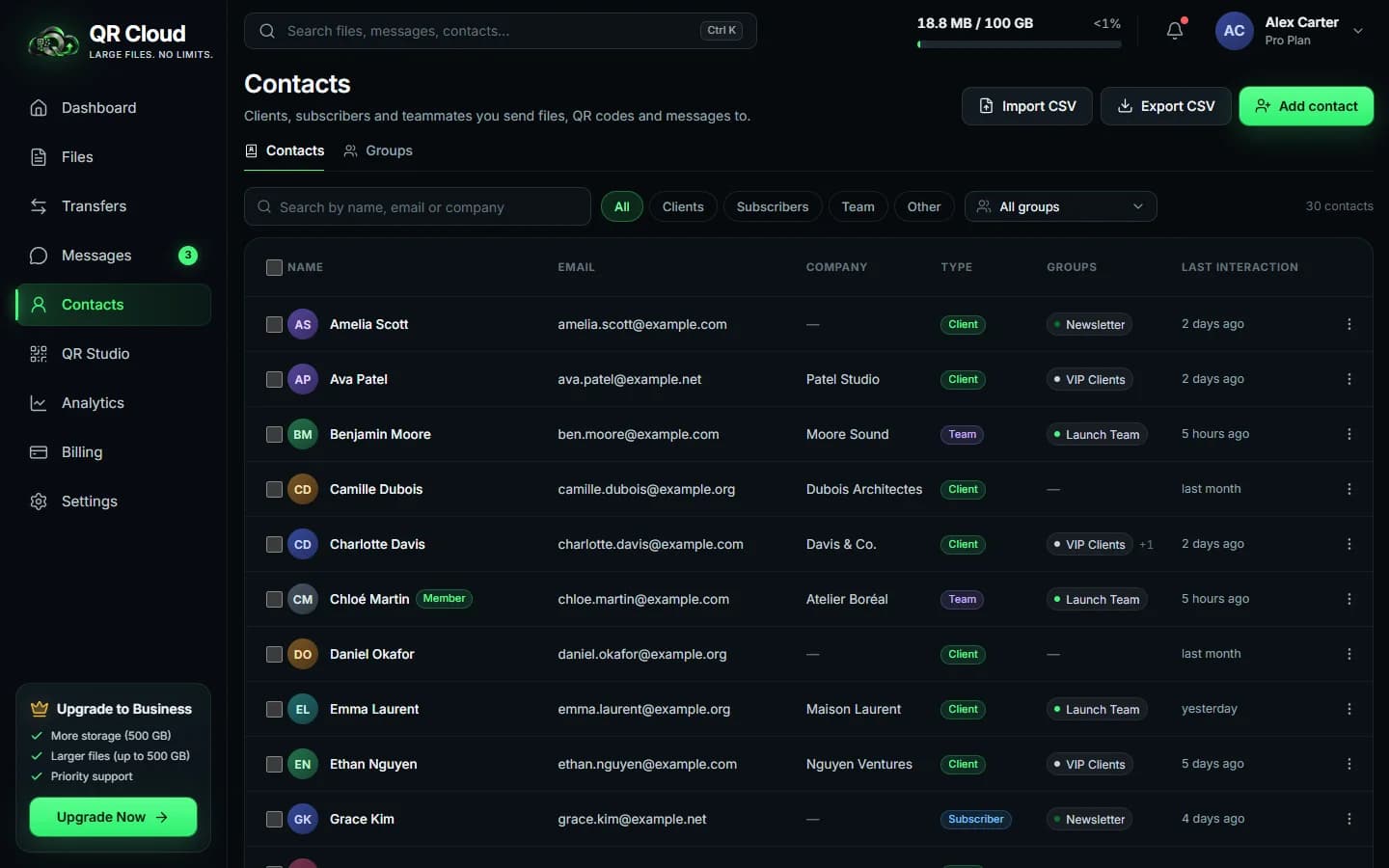
Task: Open row actions menu for Amelia Scott
Action: click(x=1349, y=324)
